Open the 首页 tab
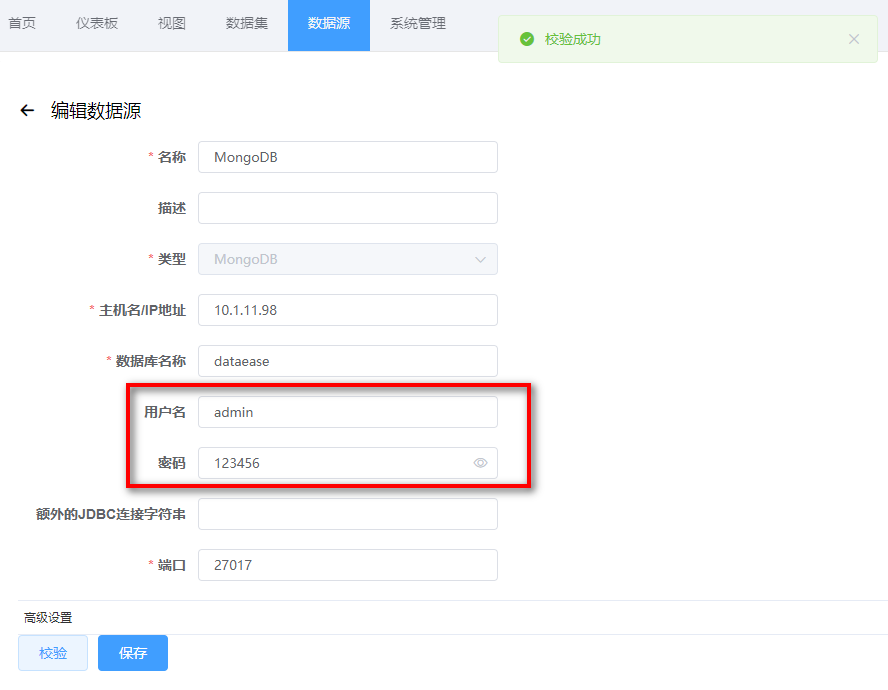Viewport: 888px width, 690px height. tap(22, 23)
